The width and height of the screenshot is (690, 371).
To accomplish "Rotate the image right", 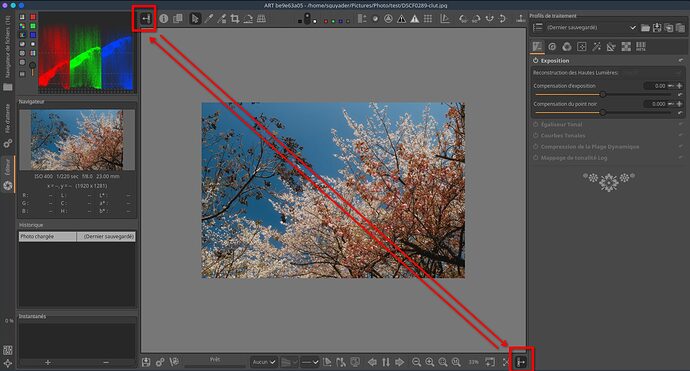I will pyautogui.click(x=476, y=19).
